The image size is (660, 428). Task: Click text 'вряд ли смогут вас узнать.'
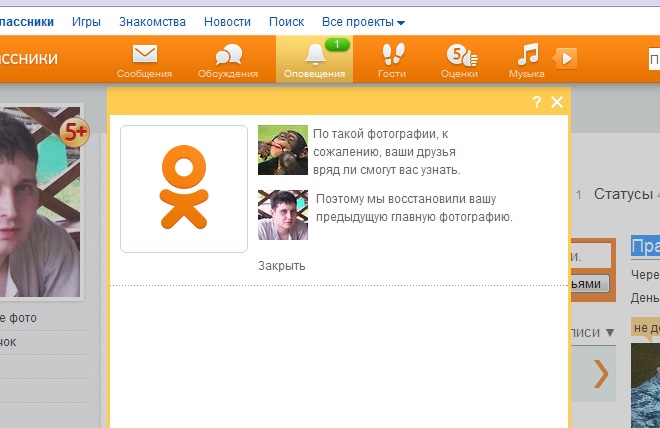[387, 170]
